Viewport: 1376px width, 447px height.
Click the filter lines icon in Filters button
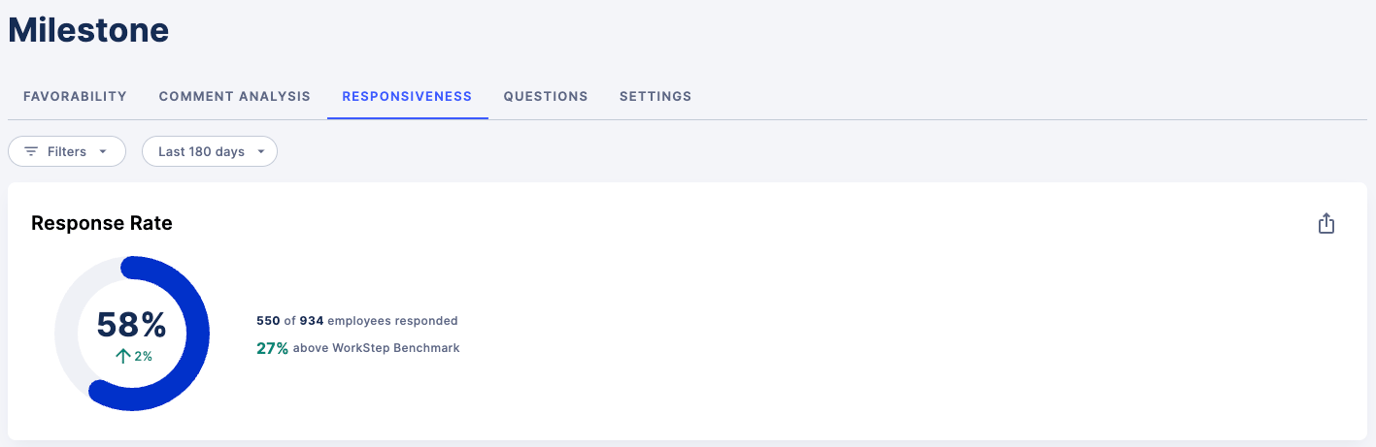tap(31, 152)
